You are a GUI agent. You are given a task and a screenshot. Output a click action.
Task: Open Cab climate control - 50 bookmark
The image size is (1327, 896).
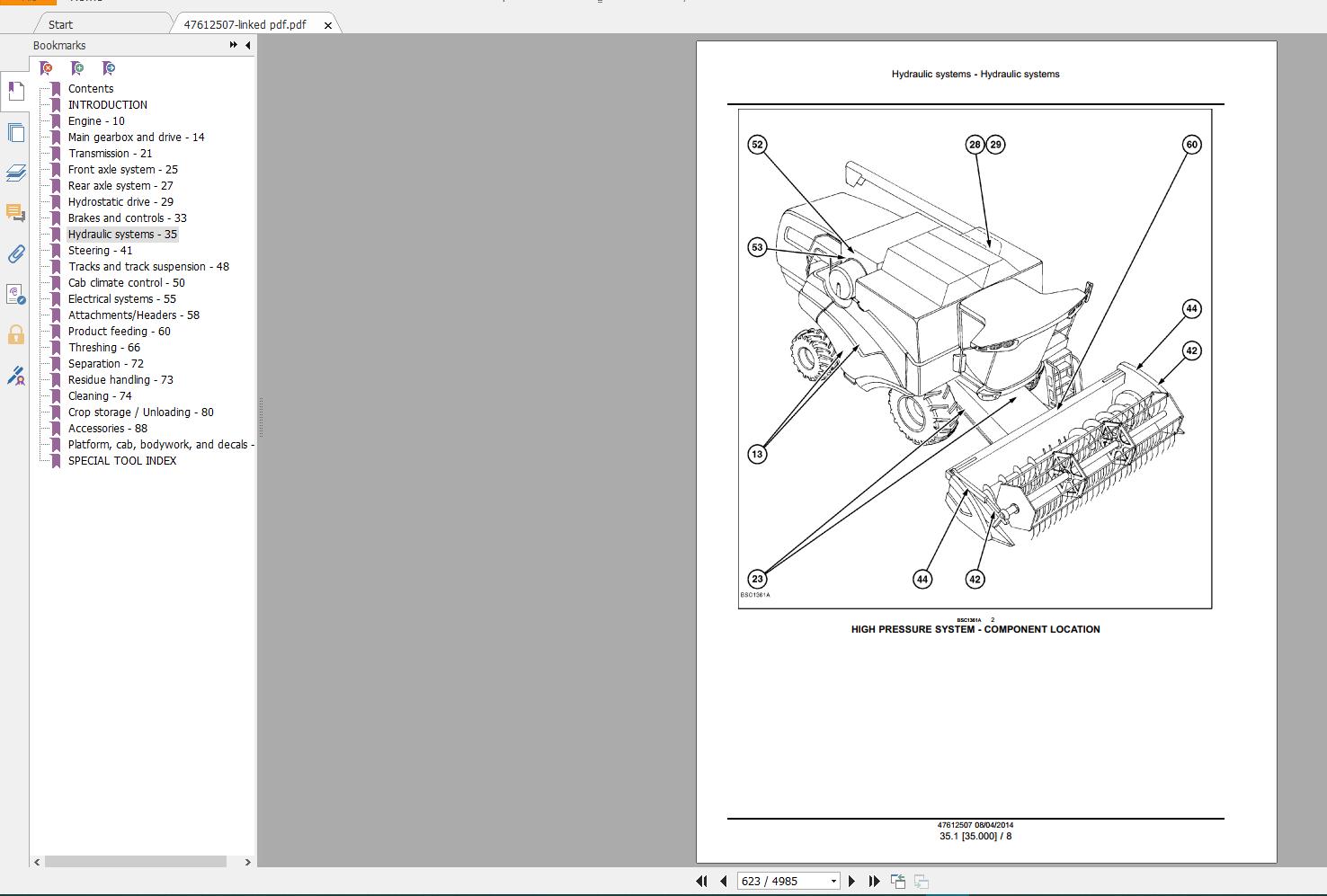point(127,282)
